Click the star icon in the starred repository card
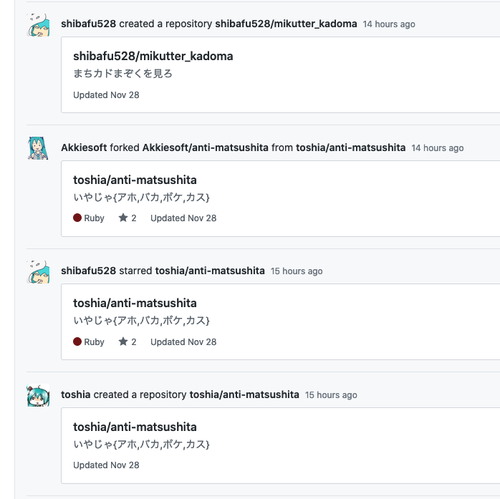The image size is (500, 499). pos(123,341)
